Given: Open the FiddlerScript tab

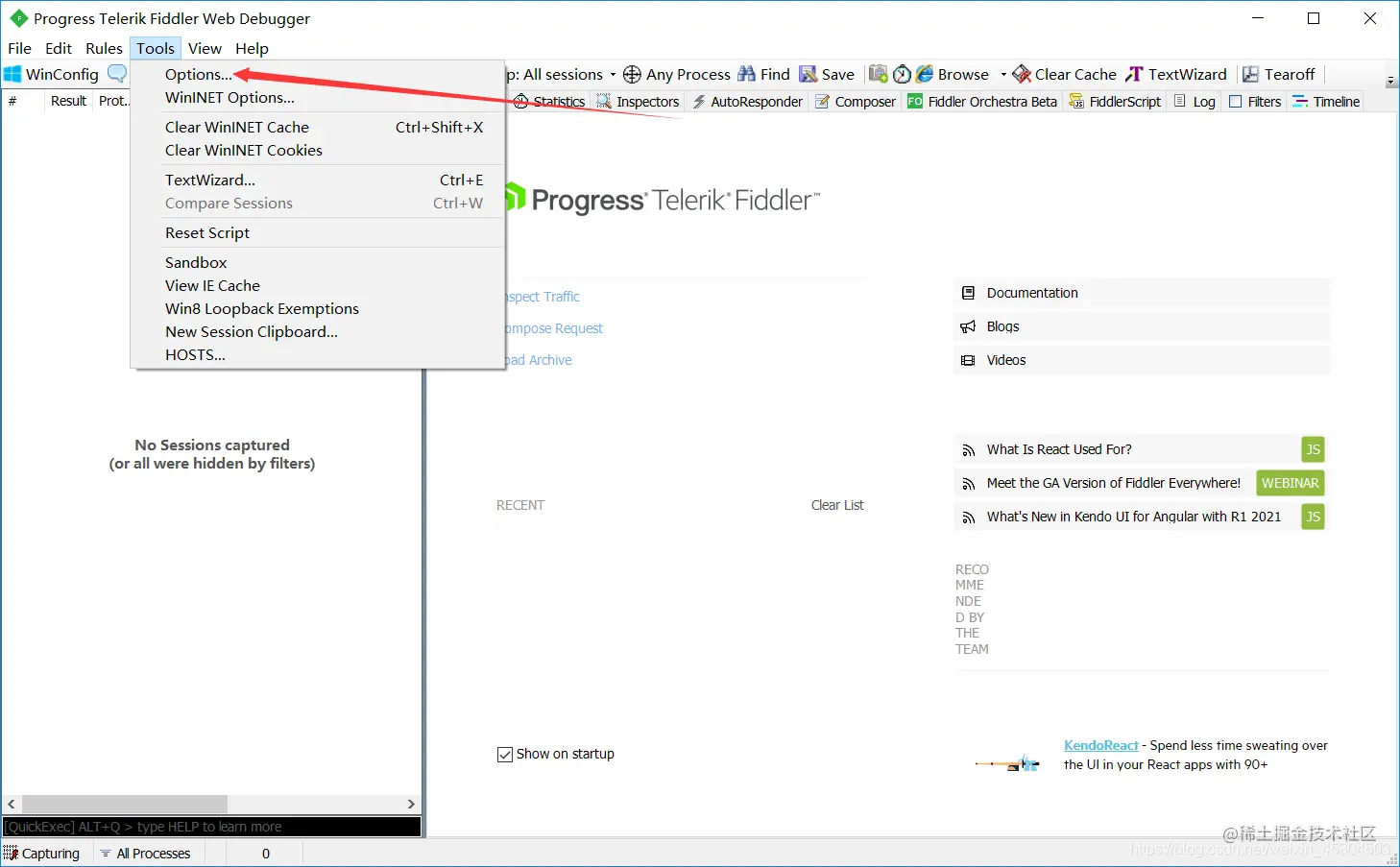Looking at the screenshot, I should point(1115,101).
